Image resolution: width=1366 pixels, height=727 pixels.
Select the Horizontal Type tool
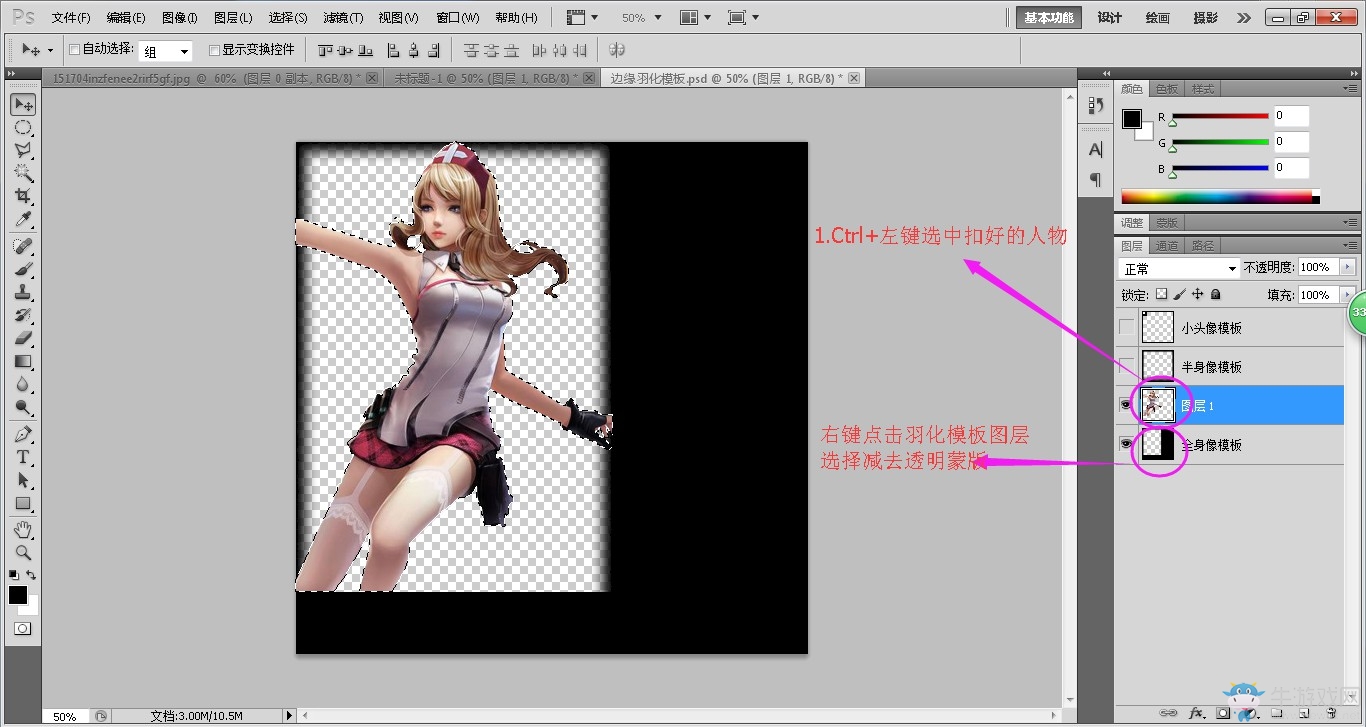(22, 457)
